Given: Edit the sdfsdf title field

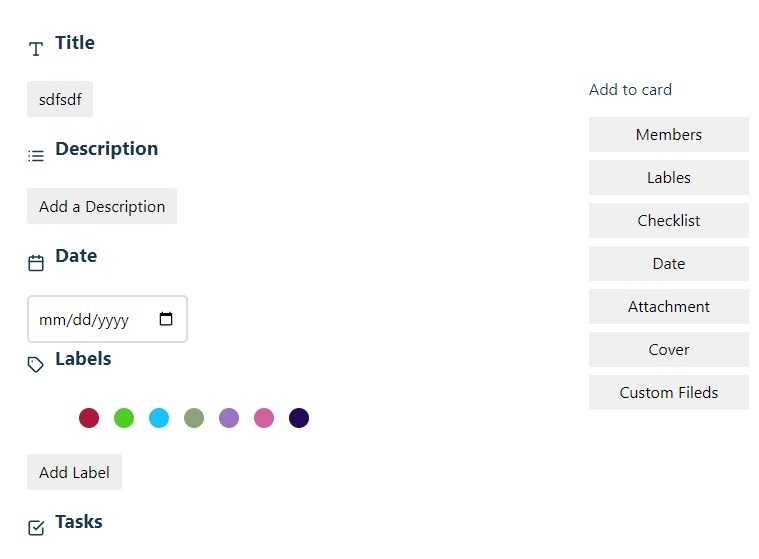Looking at the screenshot, I should [x=60, y=100].
